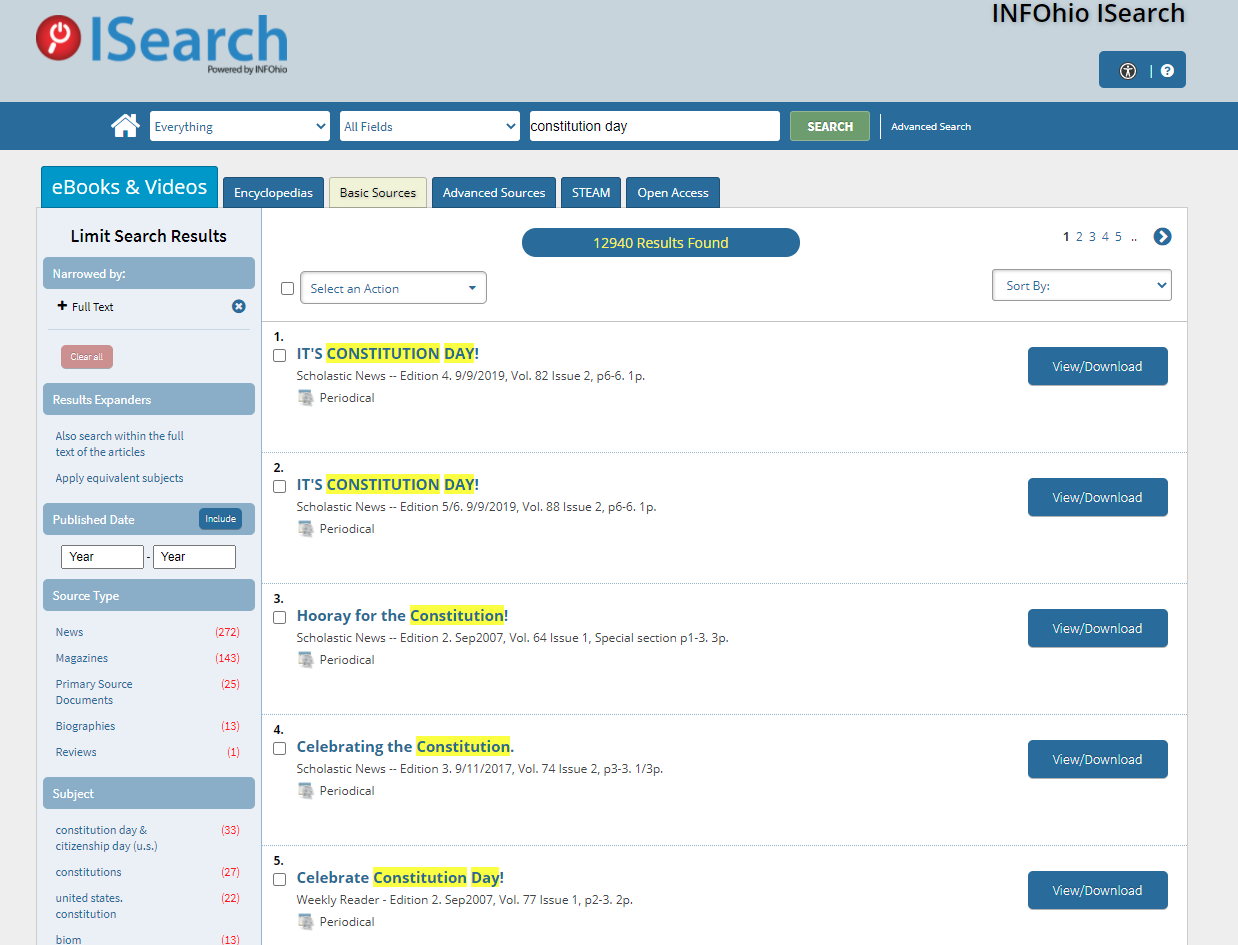Filter by Magazines source type
This screenshot has width=1238, height=945.
pos(82,658)
